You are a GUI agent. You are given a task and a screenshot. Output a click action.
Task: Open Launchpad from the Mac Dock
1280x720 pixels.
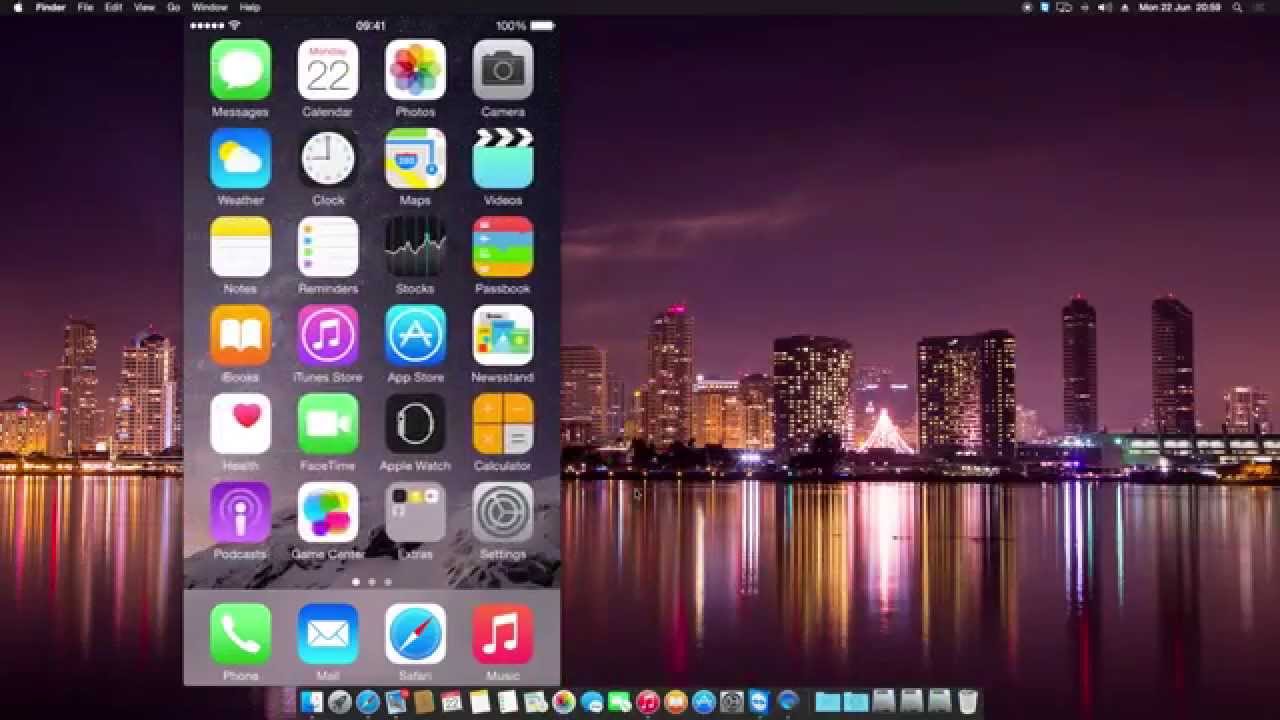click(x=339, y=702)
